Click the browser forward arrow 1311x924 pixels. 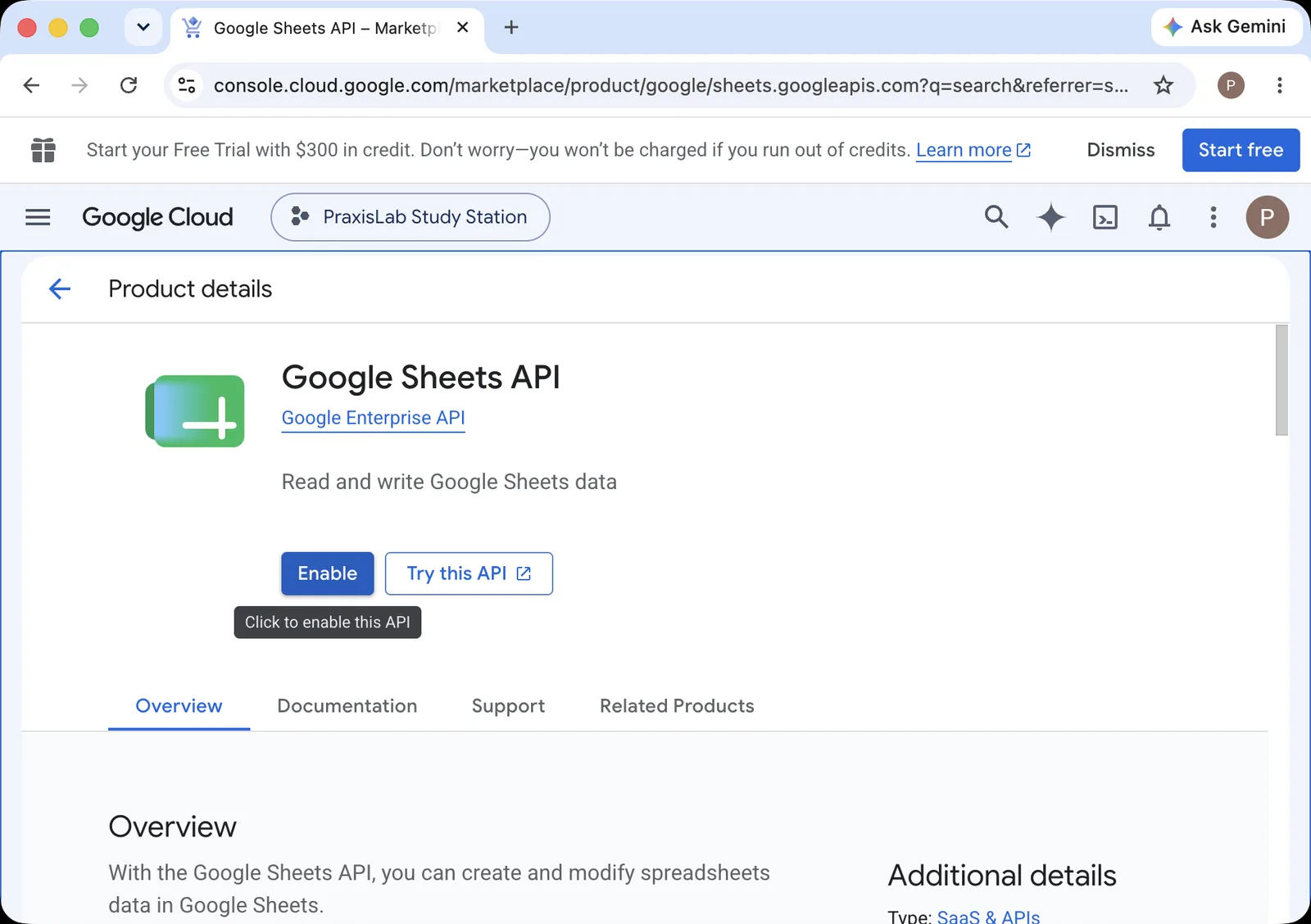79,85
